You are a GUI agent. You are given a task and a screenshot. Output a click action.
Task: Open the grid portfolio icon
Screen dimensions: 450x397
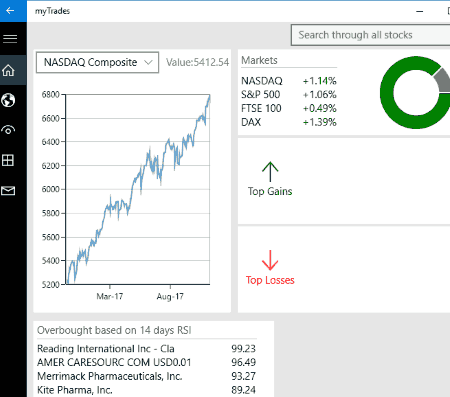pos(8,160)
